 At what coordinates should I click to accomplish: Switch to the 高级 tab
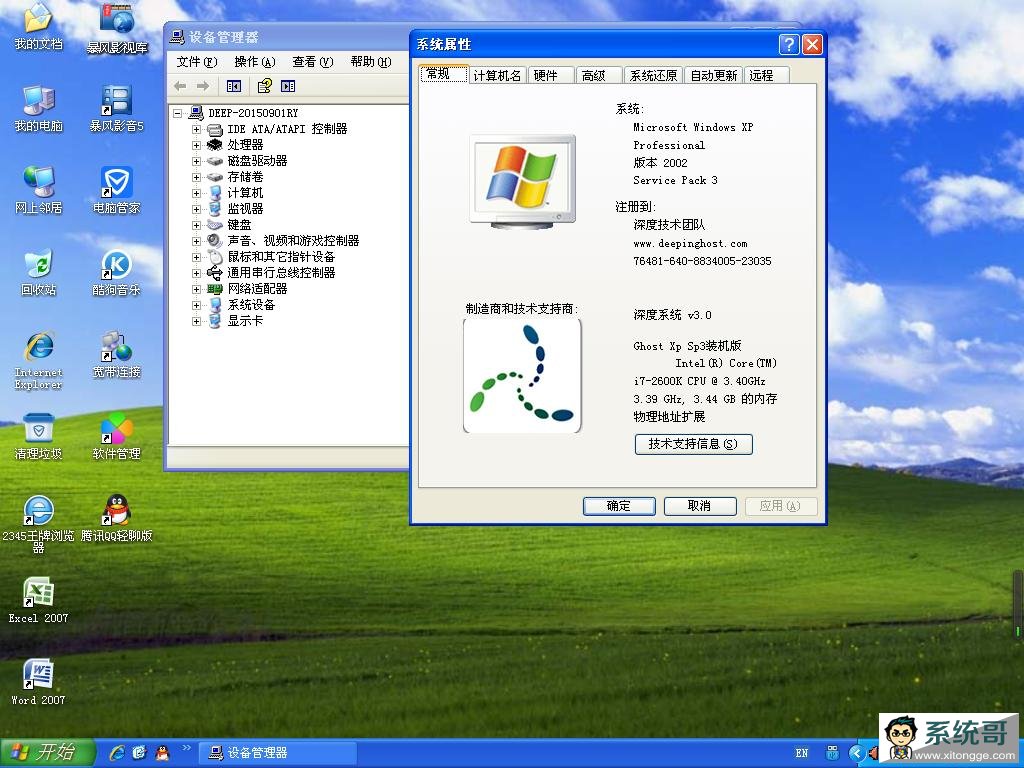point(598,76)
